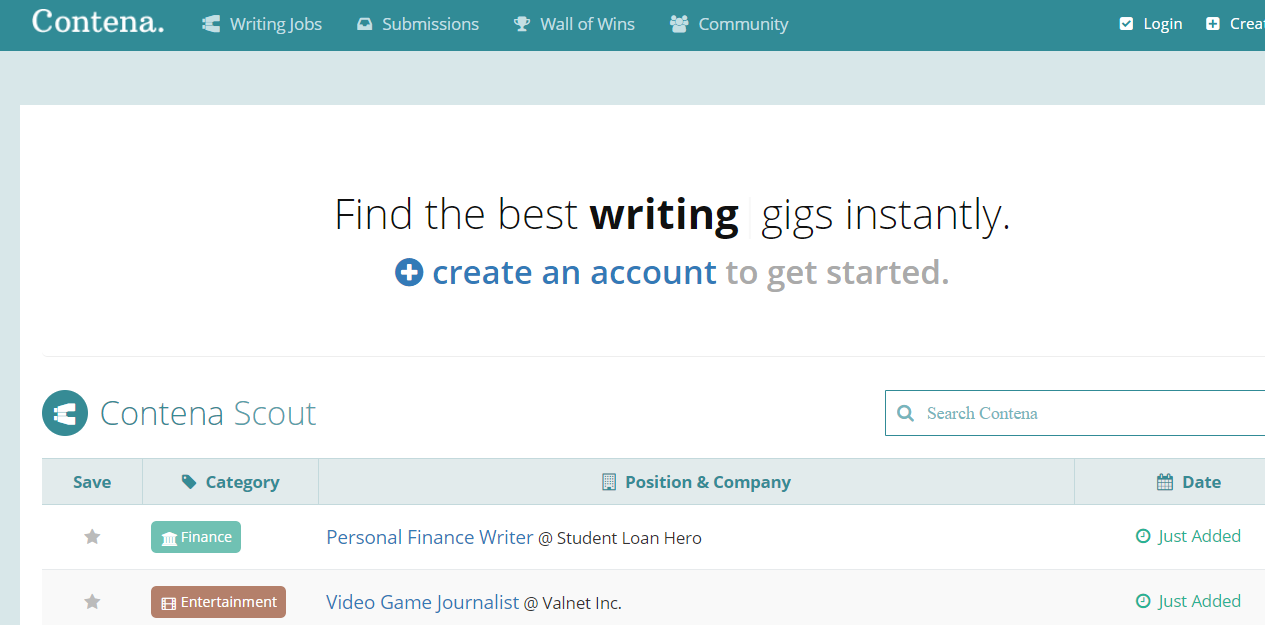Open the Writing Jobs menu item
The image size is (1265, 625).
tap(262, 24)
